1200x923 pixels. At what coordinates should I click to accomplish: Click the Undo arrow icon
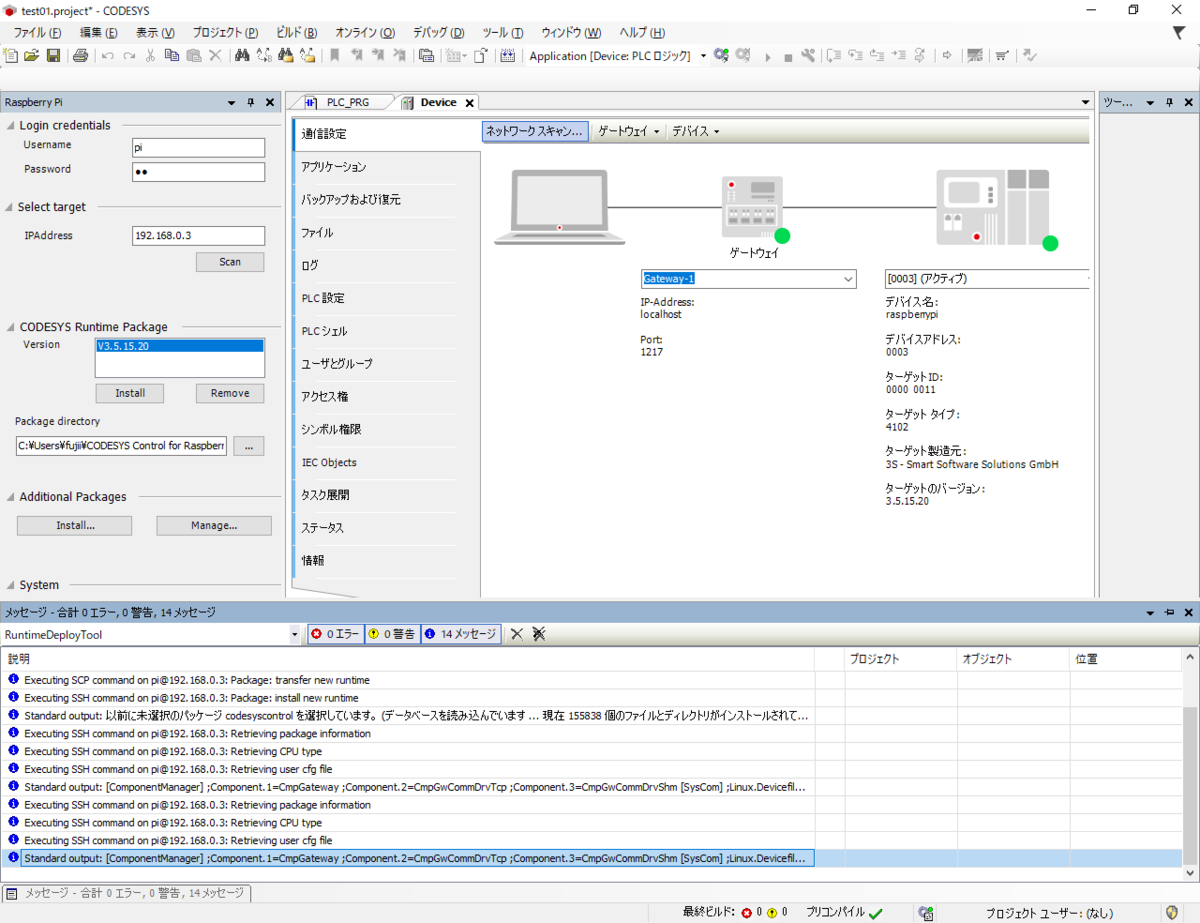point(107,56)
